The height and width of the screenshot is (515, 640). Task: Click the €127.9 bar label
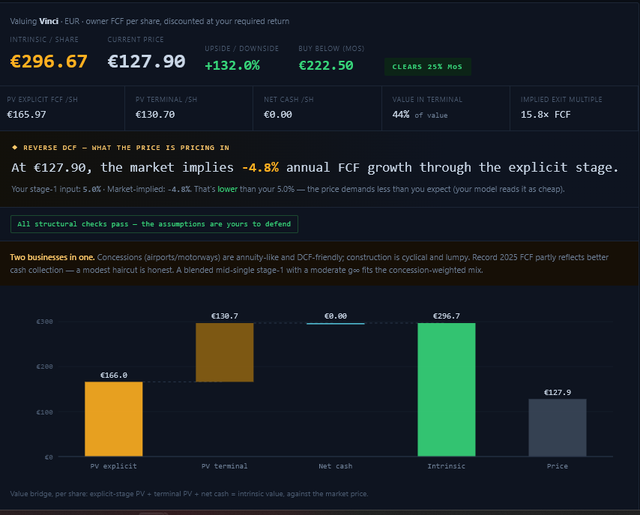pos(558,392)
